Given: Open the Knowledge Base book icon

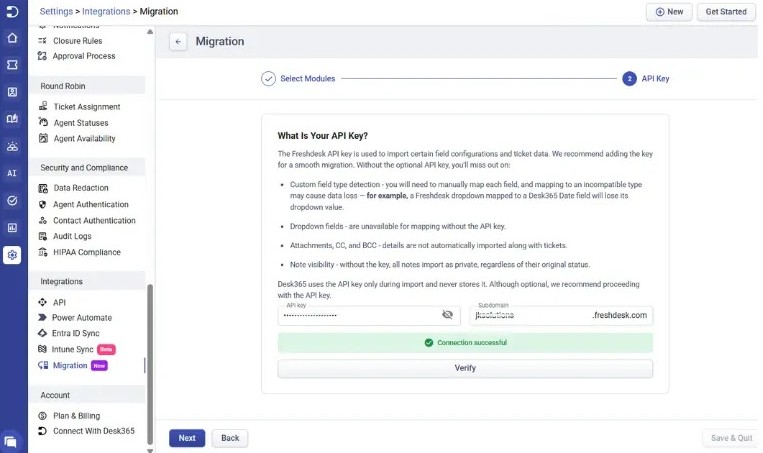Looking at the screenshot, I should click(12, 119).
